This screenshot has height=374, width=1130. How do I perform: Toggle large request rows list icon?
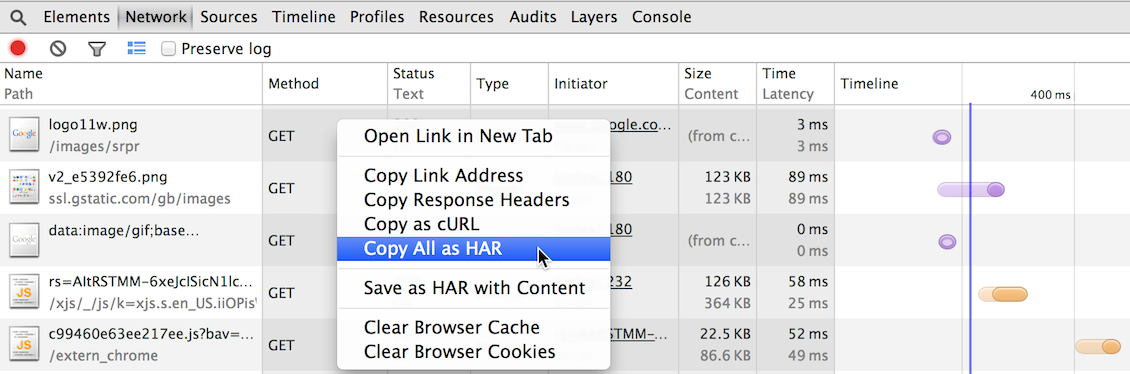(136, 48)
